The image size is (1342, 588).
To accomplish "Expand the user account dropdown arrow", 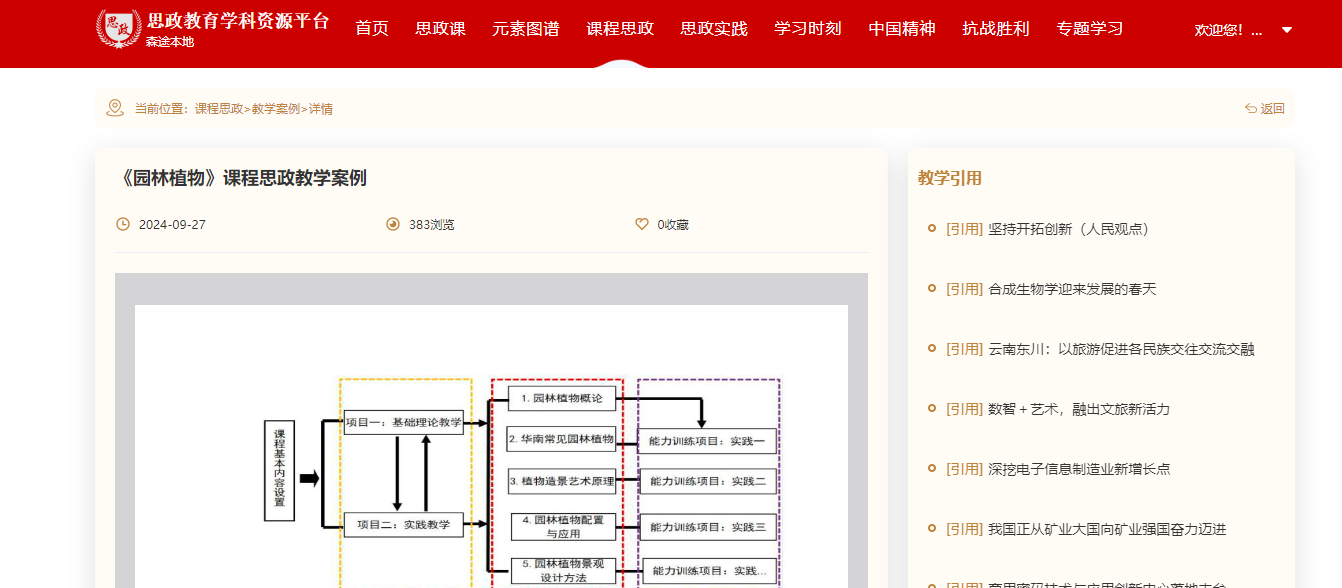I will coord(1287,30).
